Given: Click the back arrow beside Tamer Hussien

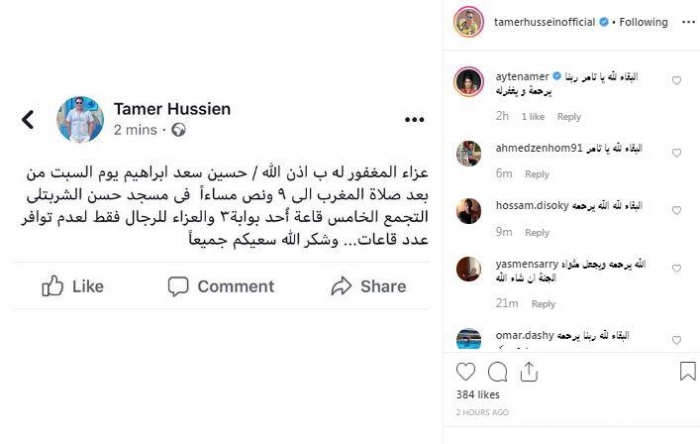Looking at the screenshot, I should pos(28,120).
